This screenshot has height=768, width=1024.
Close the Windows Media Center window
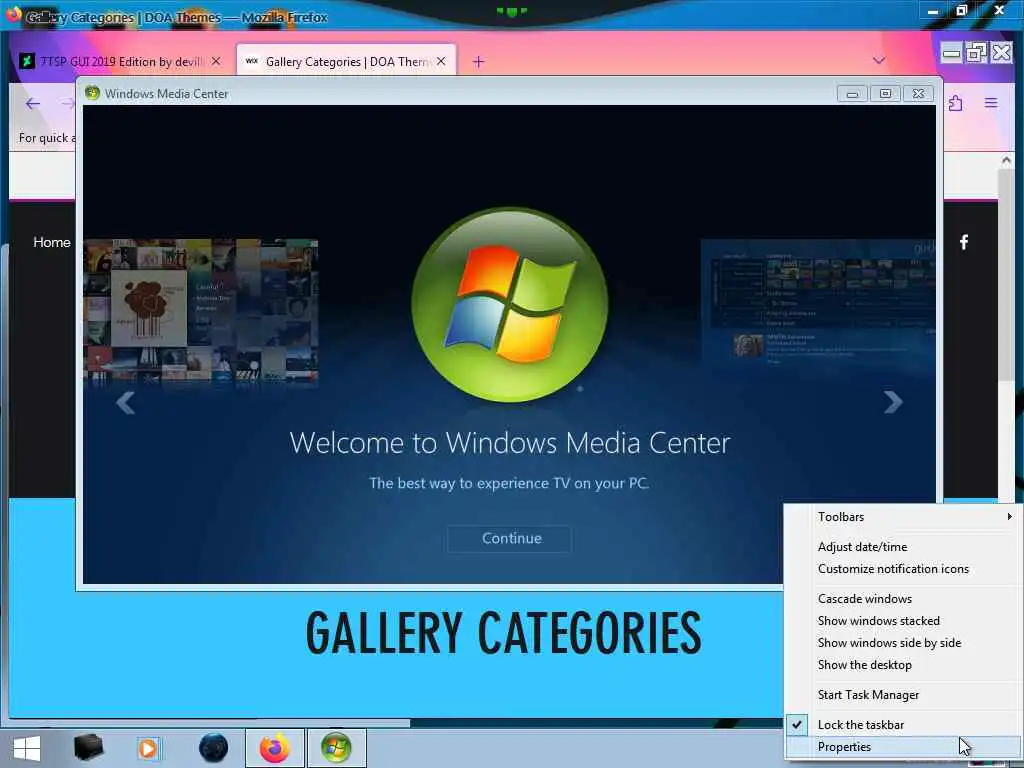918,94
